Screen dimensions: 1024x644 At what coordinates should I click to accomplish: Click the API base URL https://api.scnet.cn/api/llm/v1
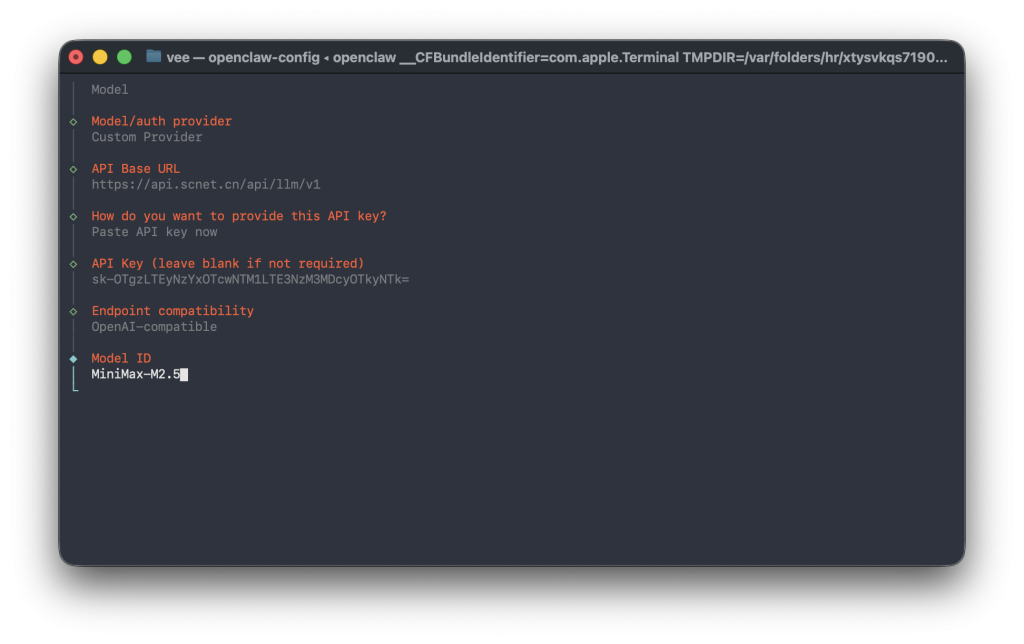pos(206,185)
